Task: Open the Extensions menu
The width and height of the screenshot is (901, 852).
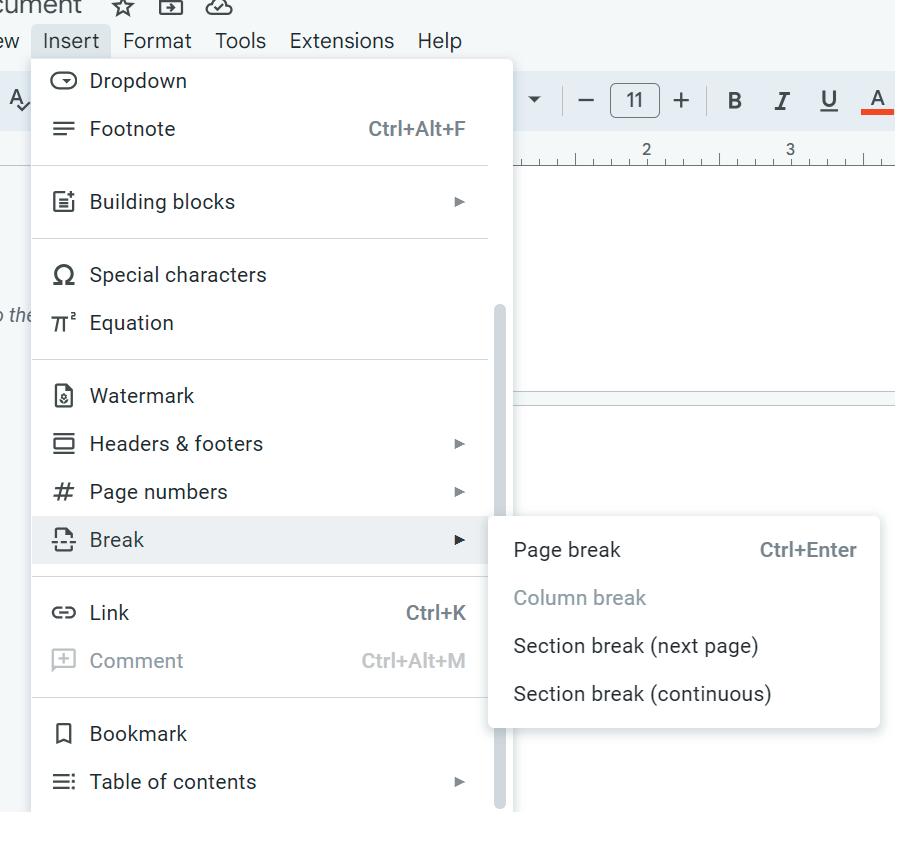Action: tap(341, 41)
